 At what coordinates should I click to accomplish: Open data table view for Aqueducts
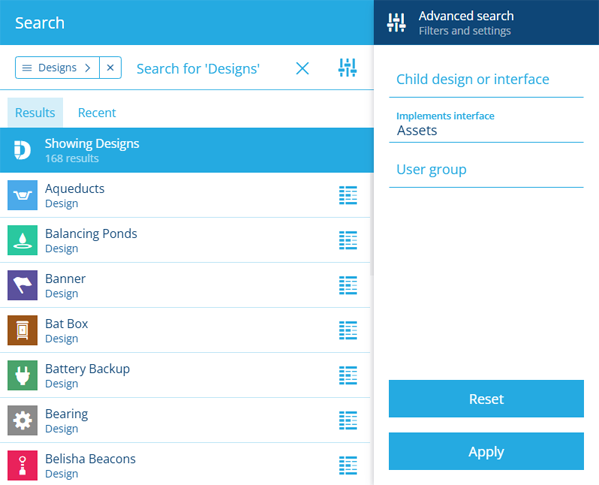click(x=348, y=195)
